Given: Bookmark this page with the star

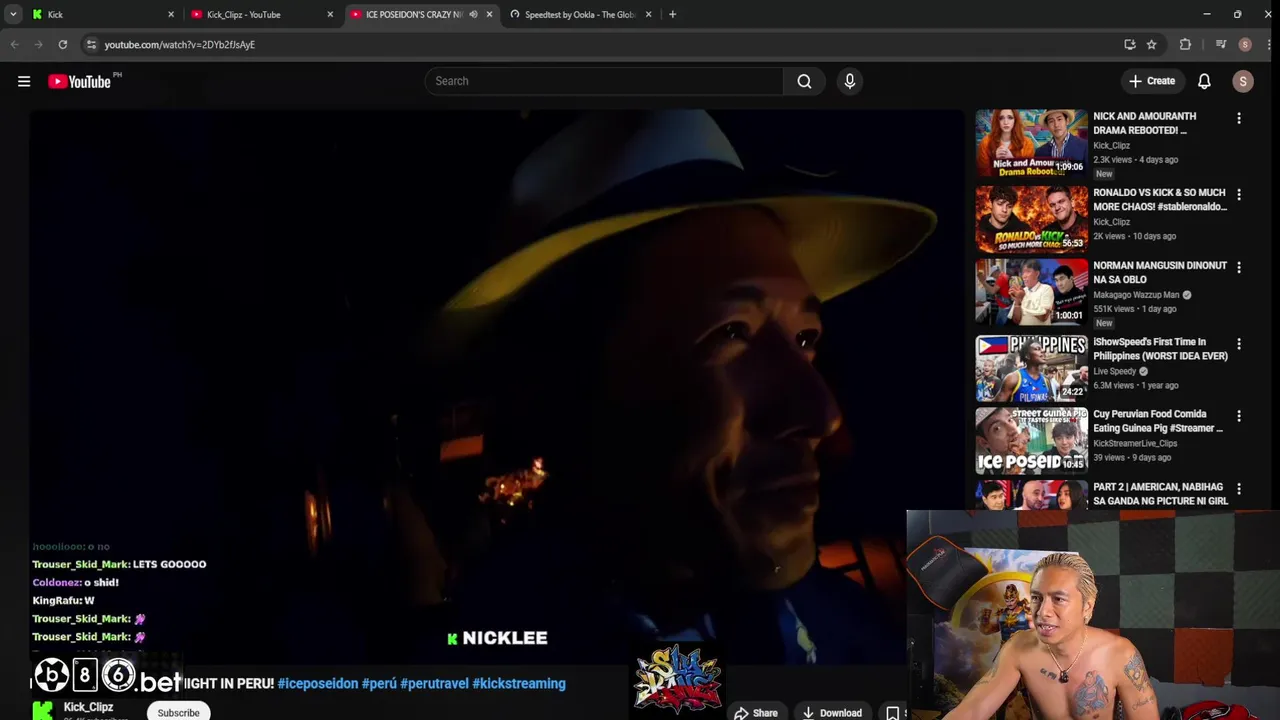Looking at the screenshot, I should click(1151, 44).
